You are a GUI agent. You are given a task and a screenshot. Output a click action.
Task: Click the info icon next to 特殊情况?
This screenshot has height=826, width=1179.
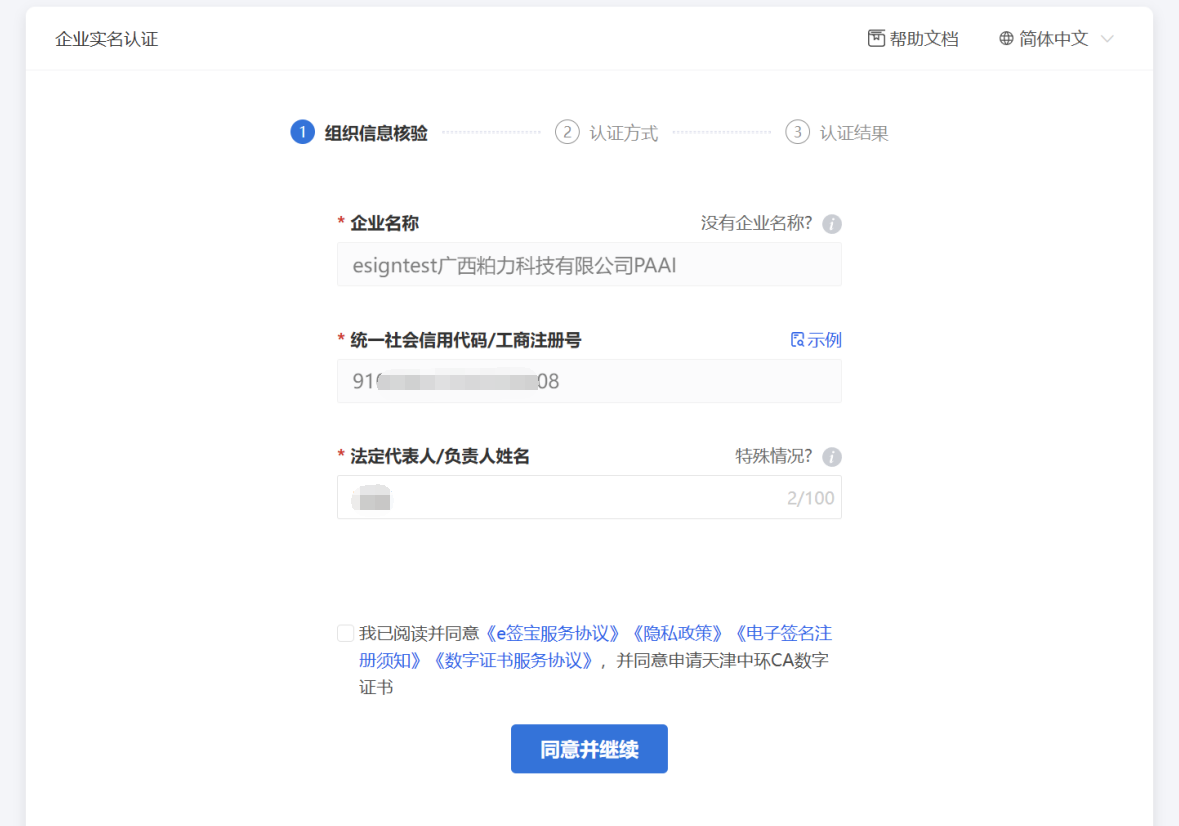pyautogui.click(x=832, y=457)
